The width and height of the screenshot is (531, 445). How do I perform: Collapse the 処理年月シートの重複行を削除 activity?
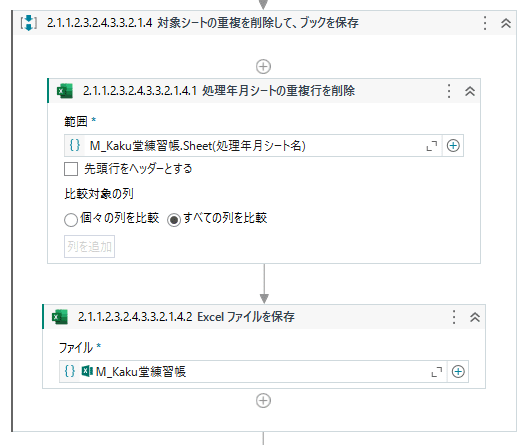tap(470, 91)
